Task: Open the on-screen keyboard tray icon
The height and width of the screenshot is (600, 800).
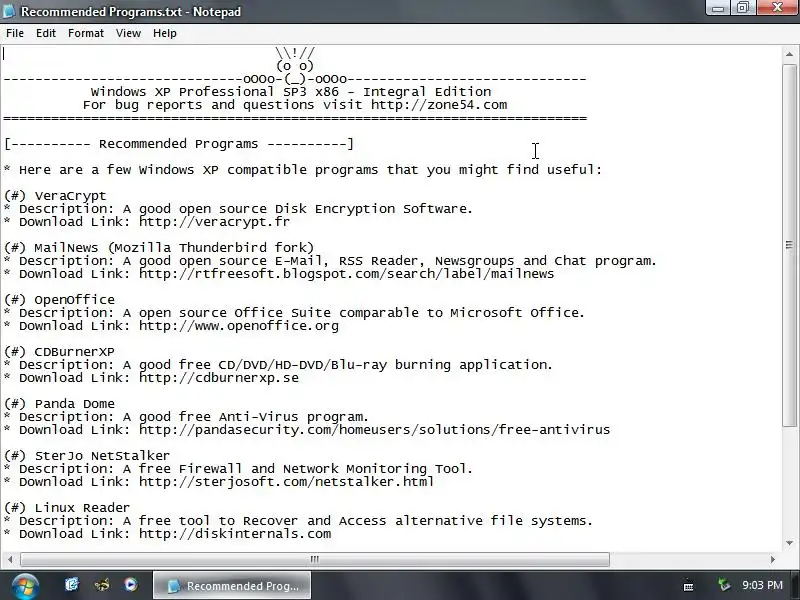Action: [688, 586]
